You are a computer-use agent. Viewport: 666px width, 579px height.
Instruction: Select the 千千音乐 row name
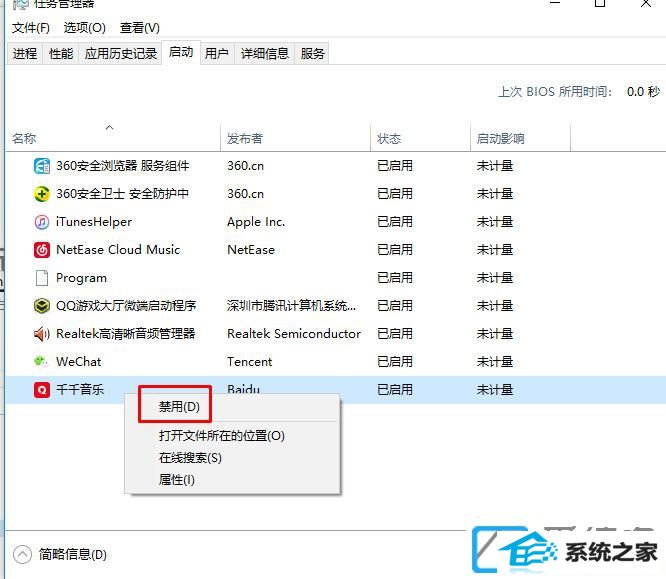click(x=80, y=390)
